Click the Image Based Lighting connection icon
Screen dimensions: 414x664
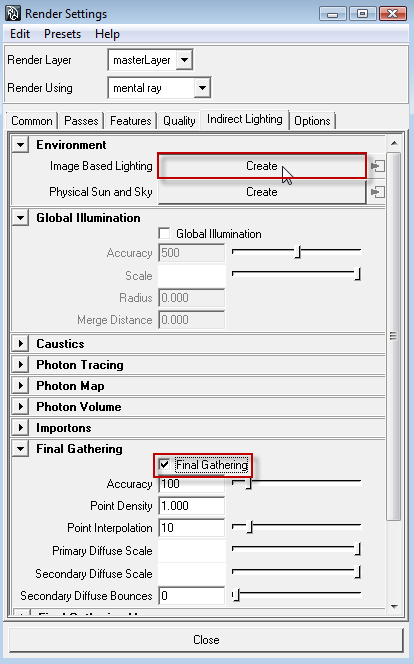click(x=378, y=166)
